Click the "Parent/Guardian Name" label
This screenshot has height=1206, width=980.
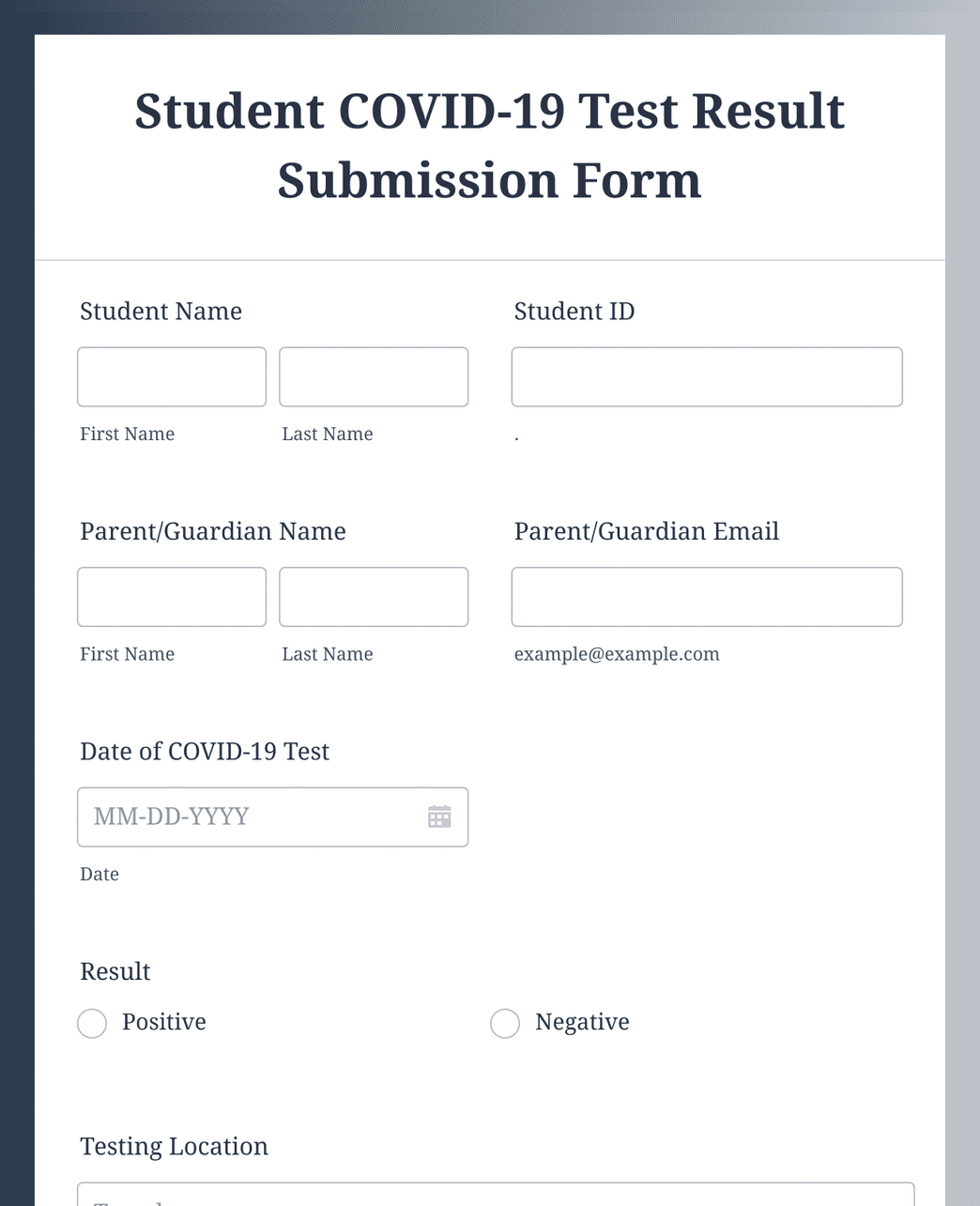click(x=213, y=531)
